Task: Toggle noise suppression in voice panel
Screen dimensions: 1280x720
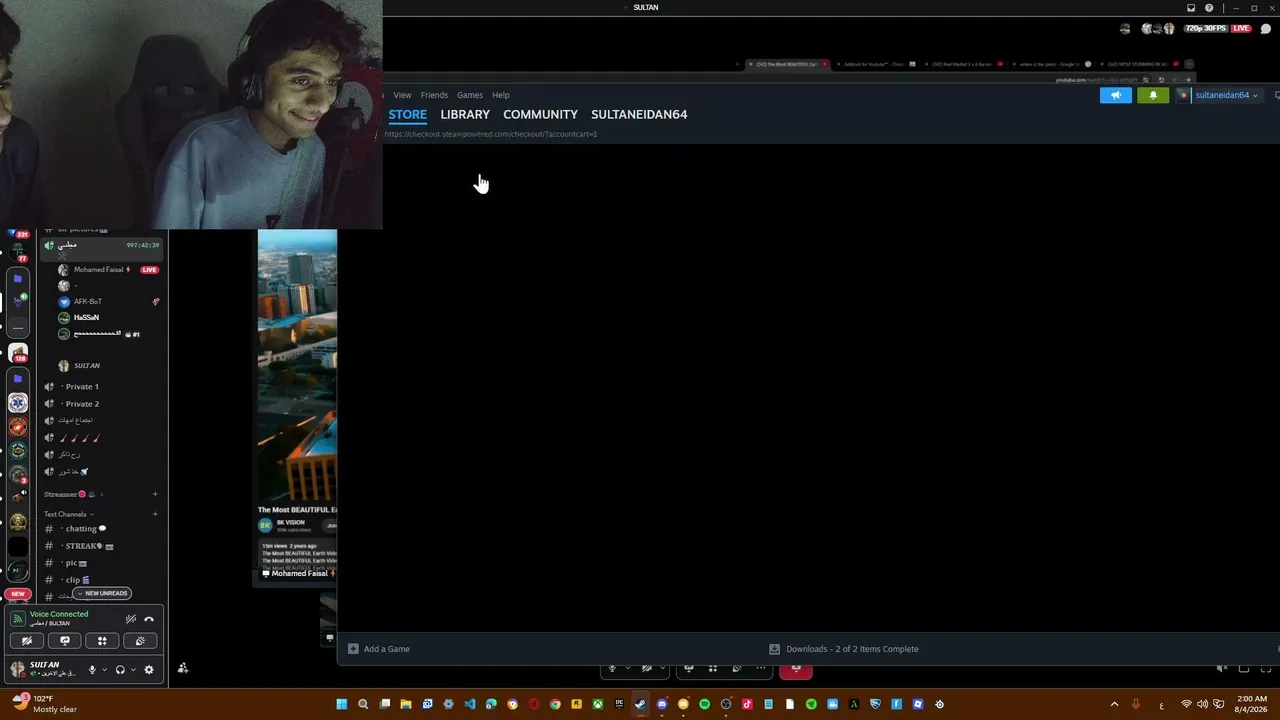Action: (x=130, y=619)
